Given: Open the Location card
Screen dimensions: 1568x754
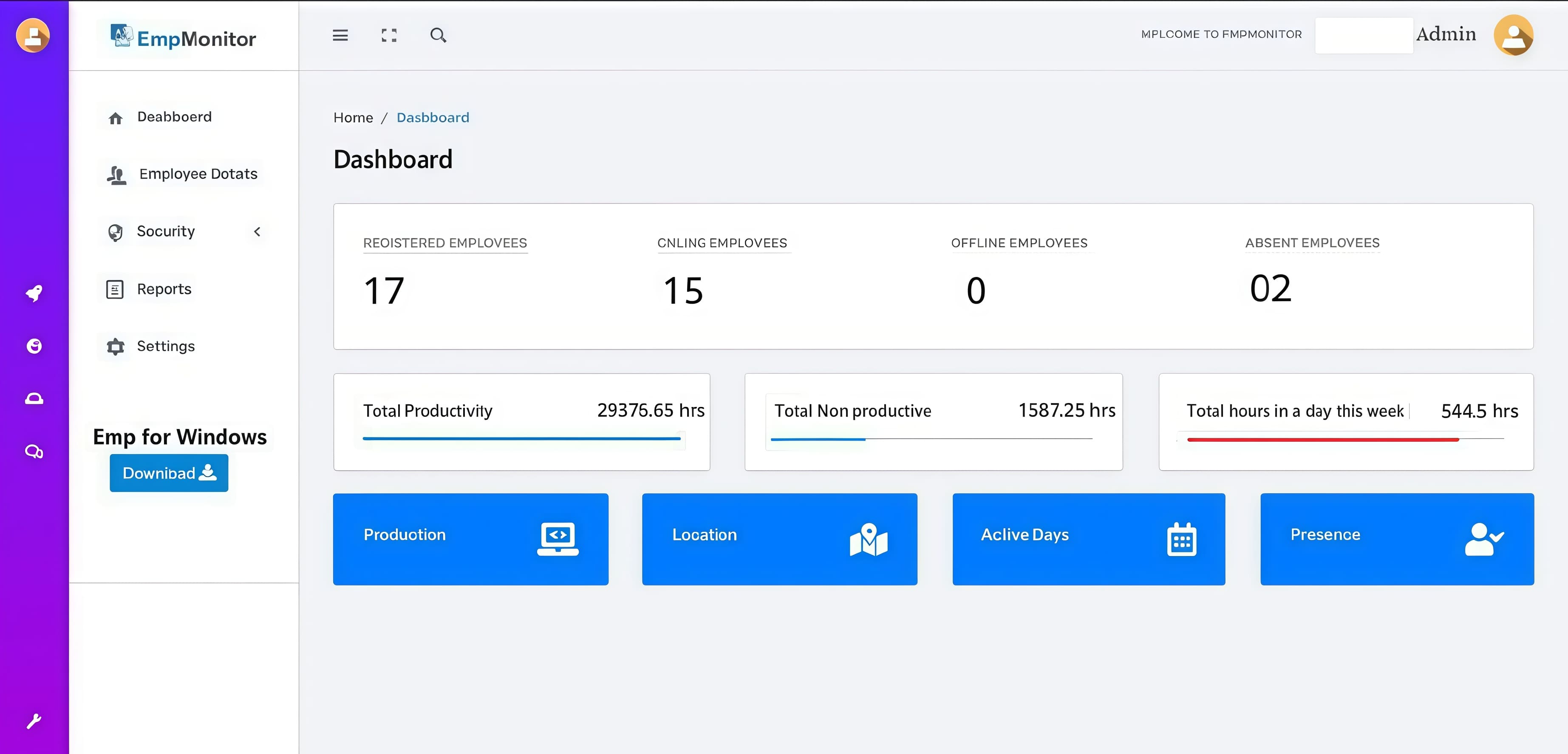Looking at the screenshot, I should click(779, 539).
